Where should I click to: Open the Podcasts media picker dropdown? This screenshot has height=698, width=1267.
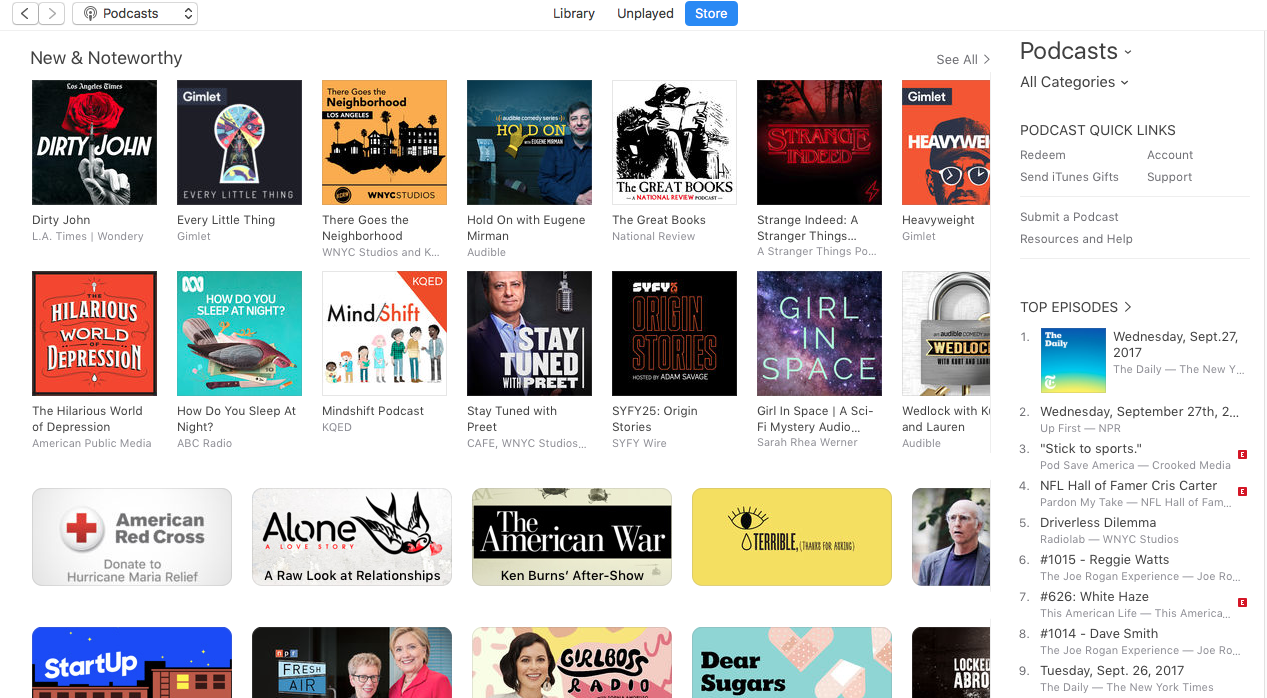point(135,13)
